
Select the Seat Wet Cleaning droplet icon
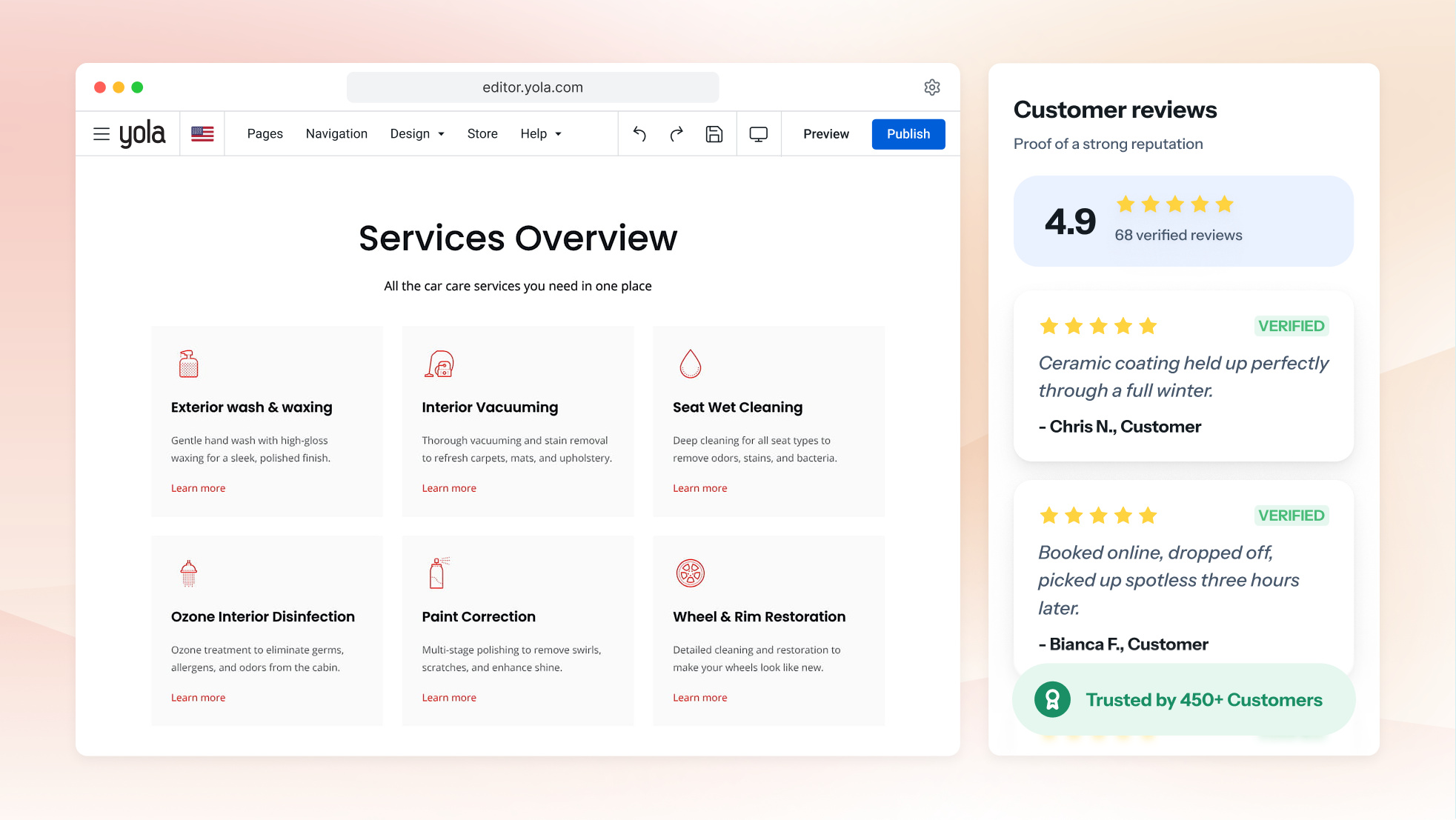click(691, 364)
